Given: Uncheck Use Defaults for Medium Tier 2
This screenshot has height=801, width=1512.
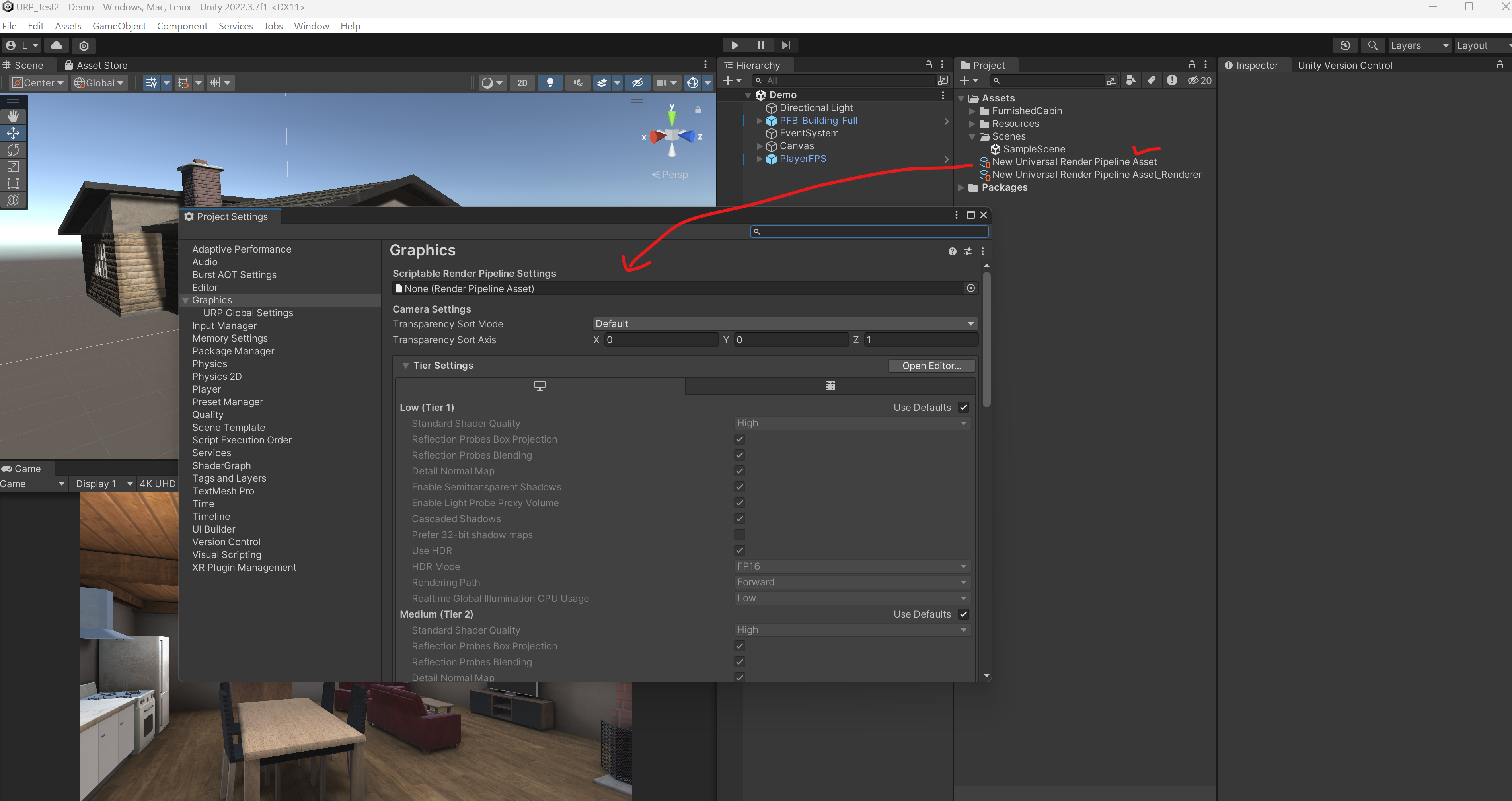Looking at the screenshot, I should click(x=963, y=614).
